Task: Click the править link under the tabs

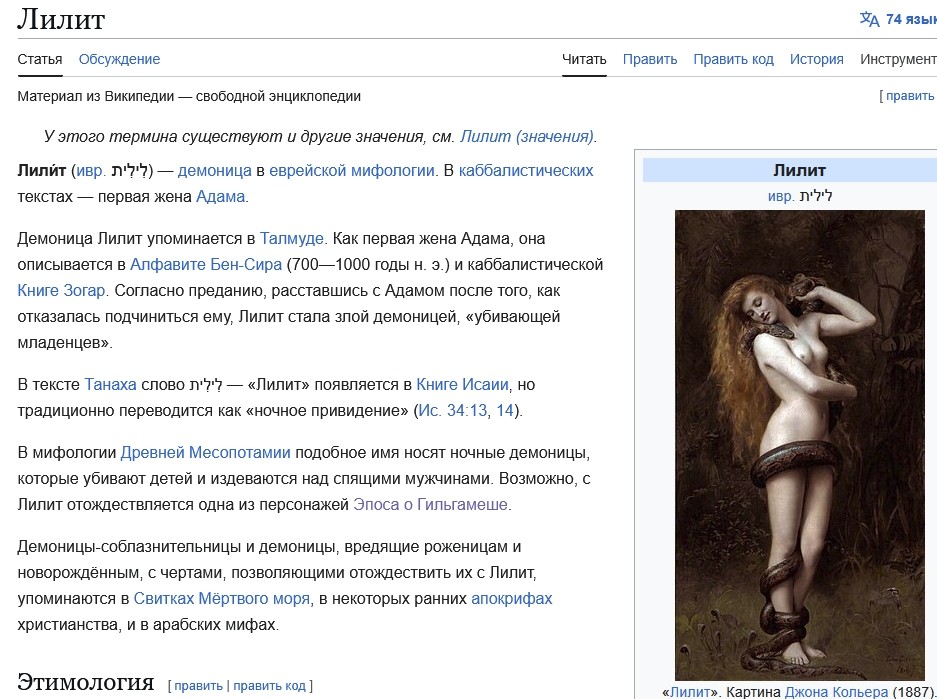Action: (910, 96)
